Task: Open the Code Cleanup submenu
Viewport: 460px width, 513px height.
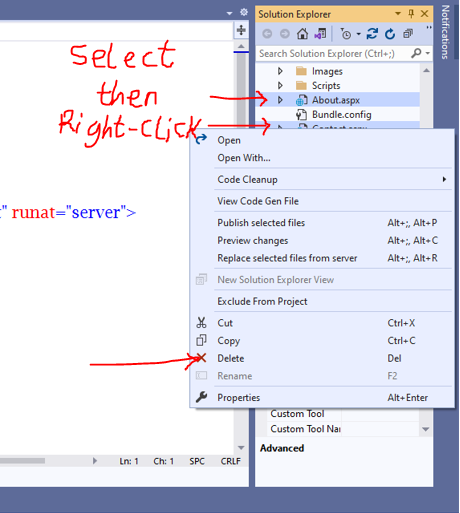Action: point(322,179)
